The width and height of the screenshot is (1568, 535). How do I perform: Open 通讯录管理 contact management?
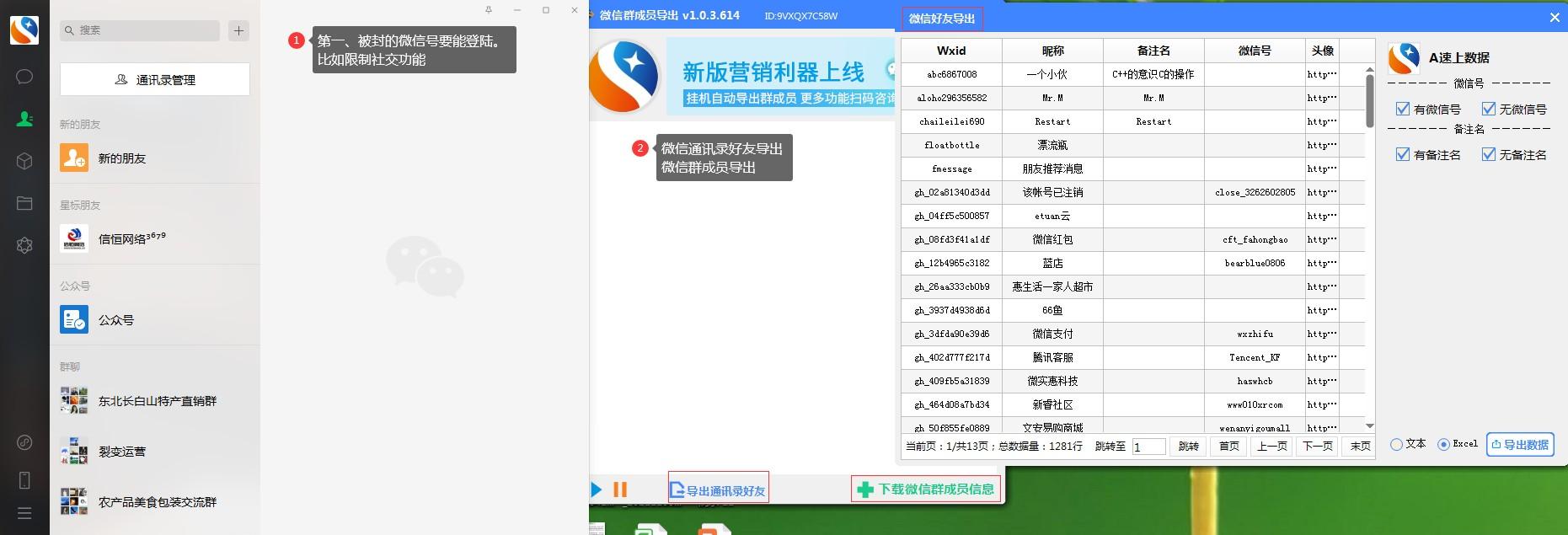(x=155, y=79)
